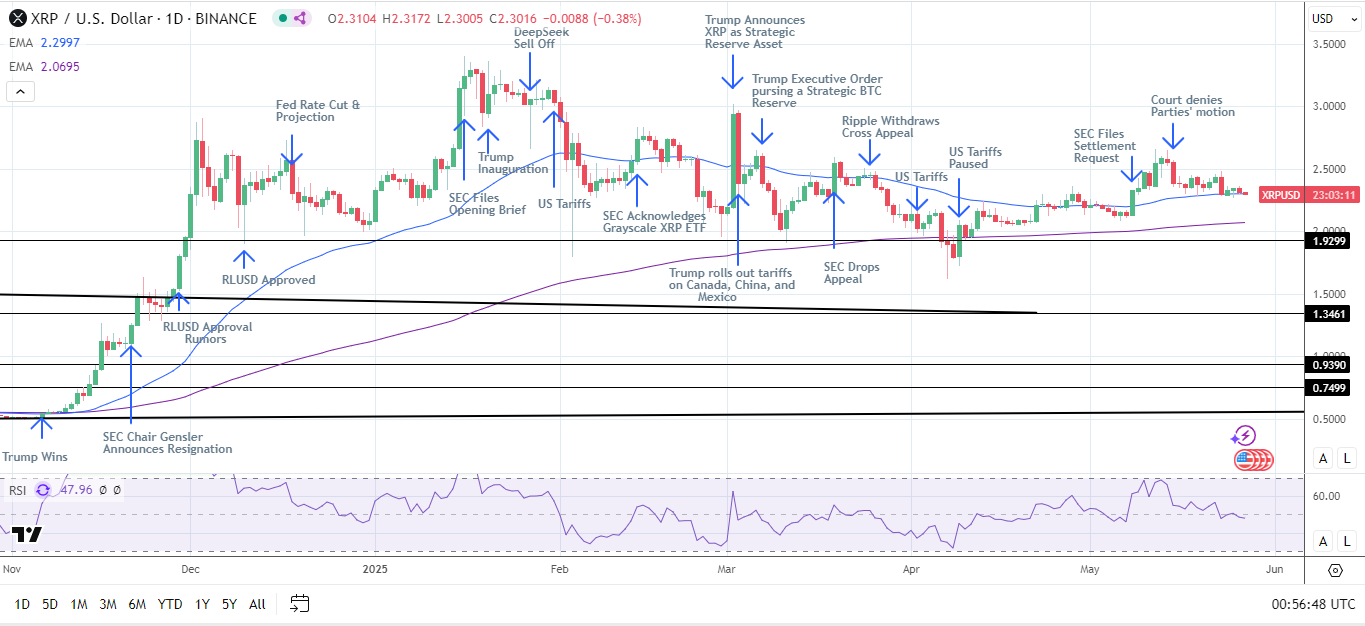This screenshot has width=1365, height=626.
Task: Click the TradingView logo
Action: [27, 535]
